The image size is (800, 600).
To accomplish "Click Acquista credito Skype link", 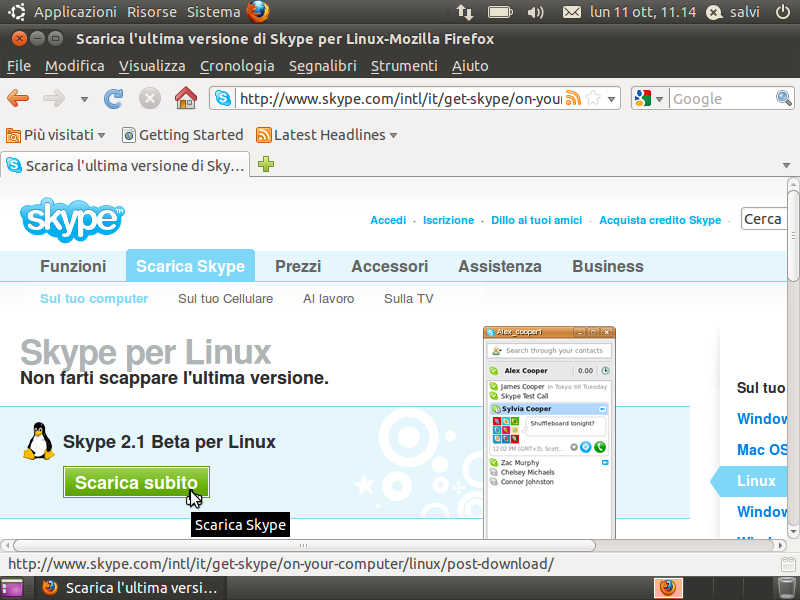I will click(660, 220).
